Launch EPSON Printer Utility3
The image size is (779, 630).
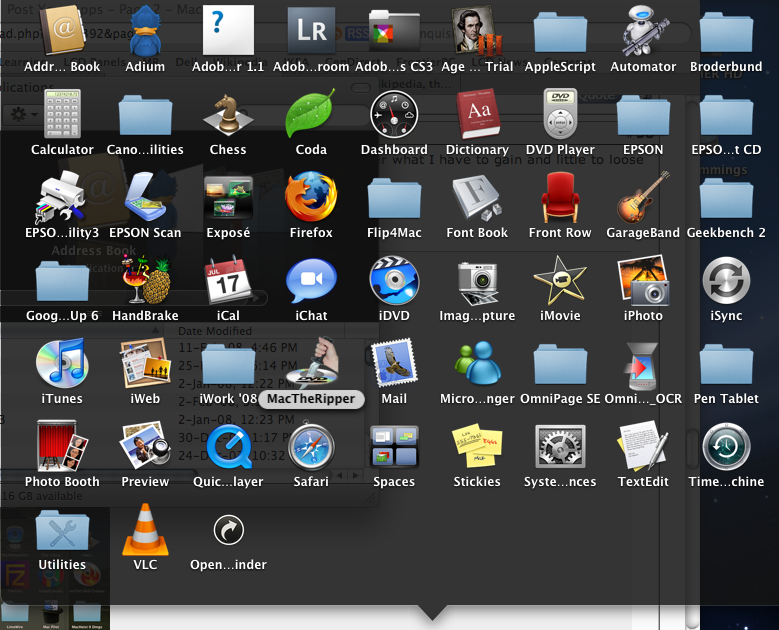62,197
